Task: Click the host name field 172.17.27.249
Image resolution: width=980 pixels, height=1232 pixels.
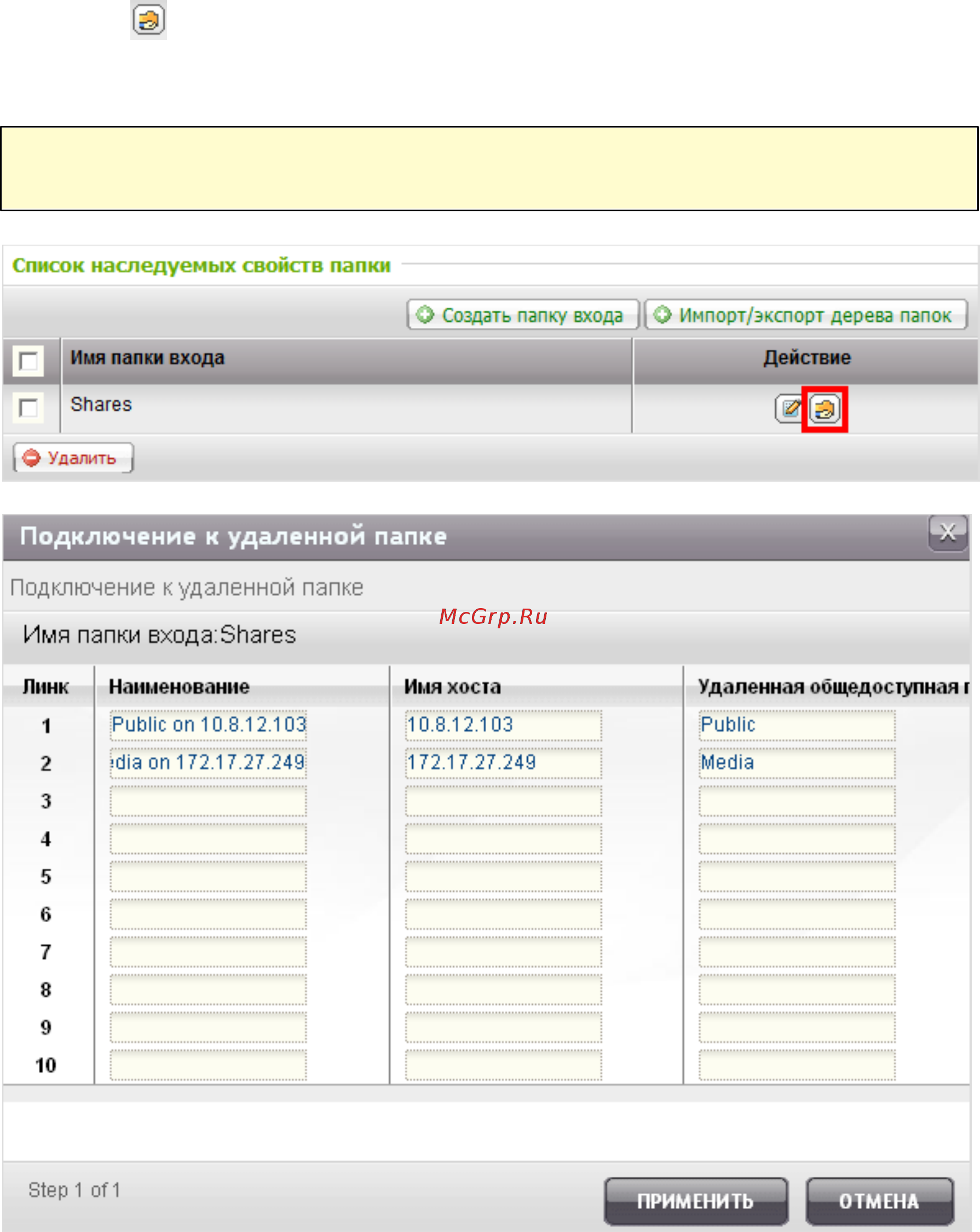Action: (x=503, y=762)
